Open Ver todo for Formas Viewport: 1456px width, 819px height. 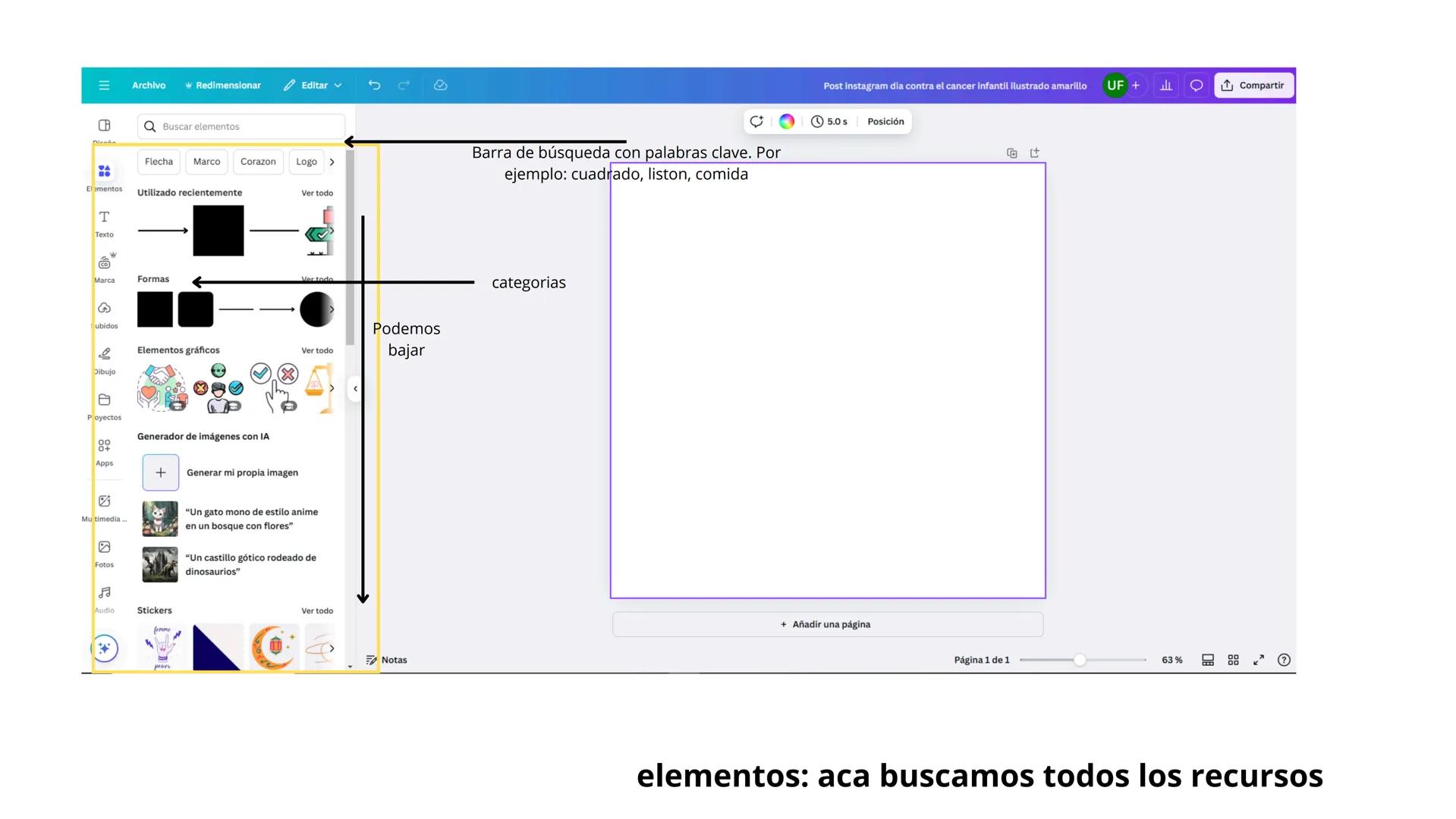[x=317, y=279]
